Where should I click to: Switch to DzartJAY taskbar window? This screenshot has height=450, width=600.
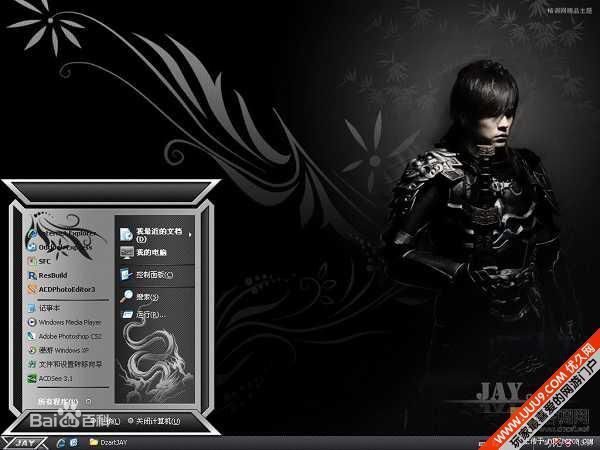108,442
